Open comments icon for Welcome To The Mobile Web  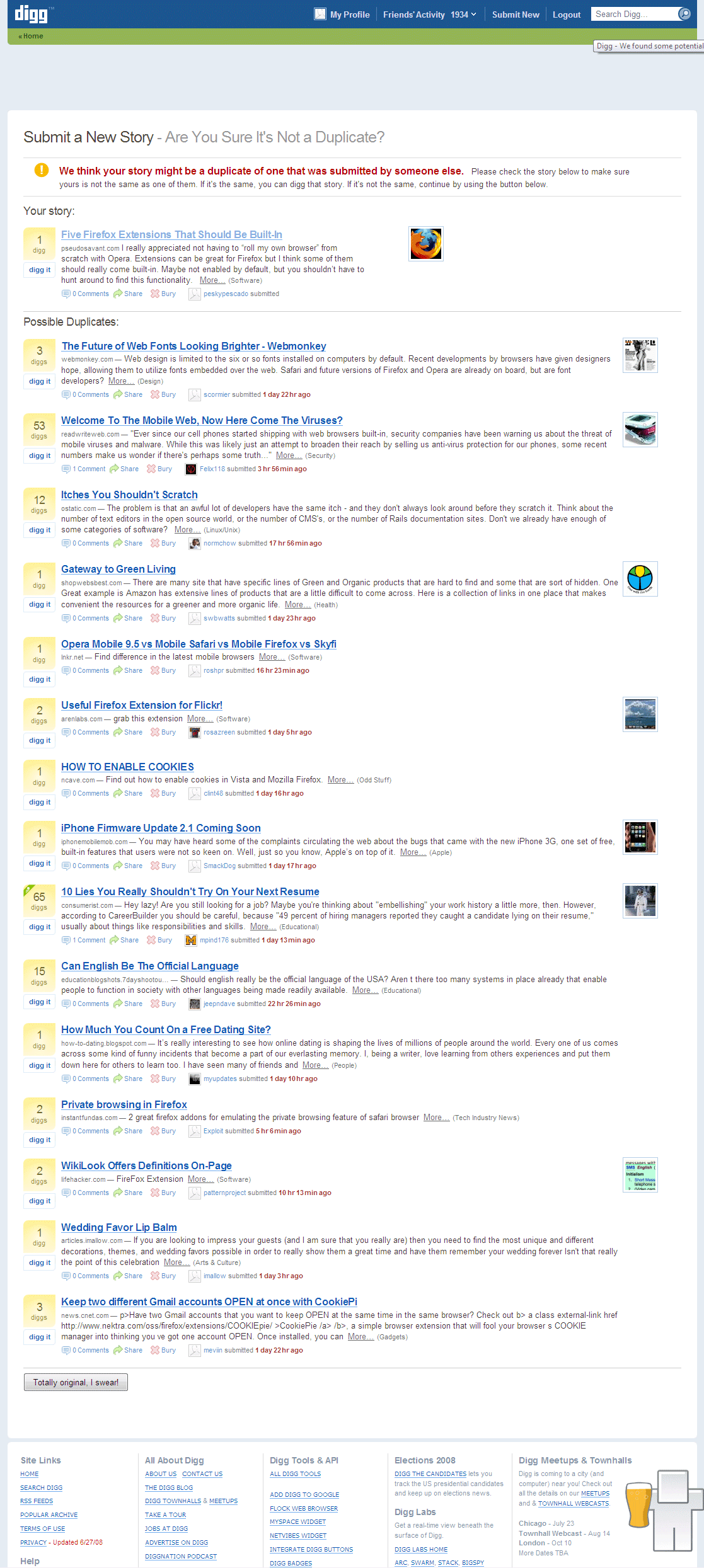point(66,469)
